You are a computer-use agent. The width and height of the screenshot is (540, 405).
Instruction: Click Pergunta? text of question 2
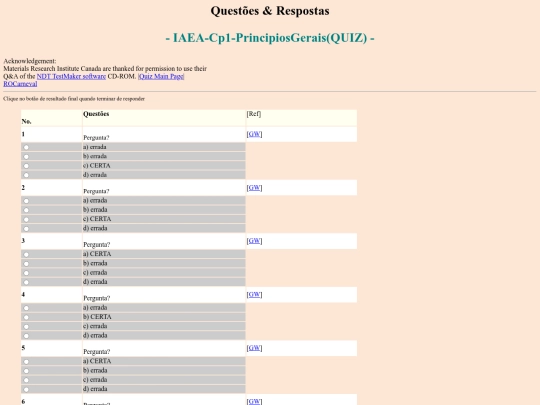click(x=96, y=191)
